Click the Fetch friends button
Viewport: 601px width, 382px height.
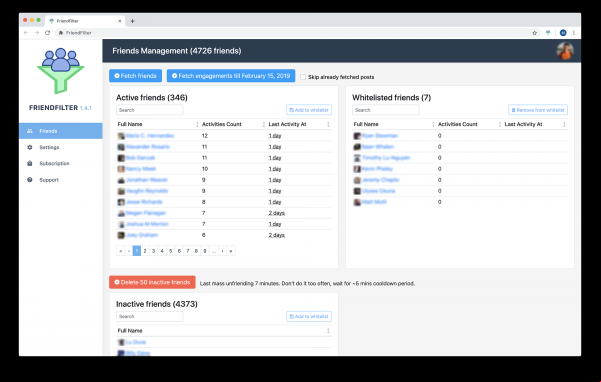tap(136, 76)
